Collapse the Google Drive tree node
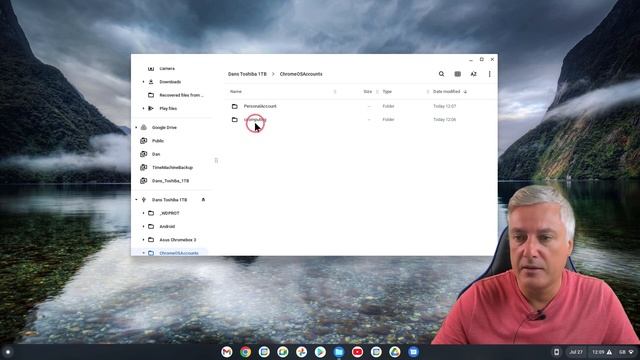Screen dimensions: 640x360 [136, 127]
